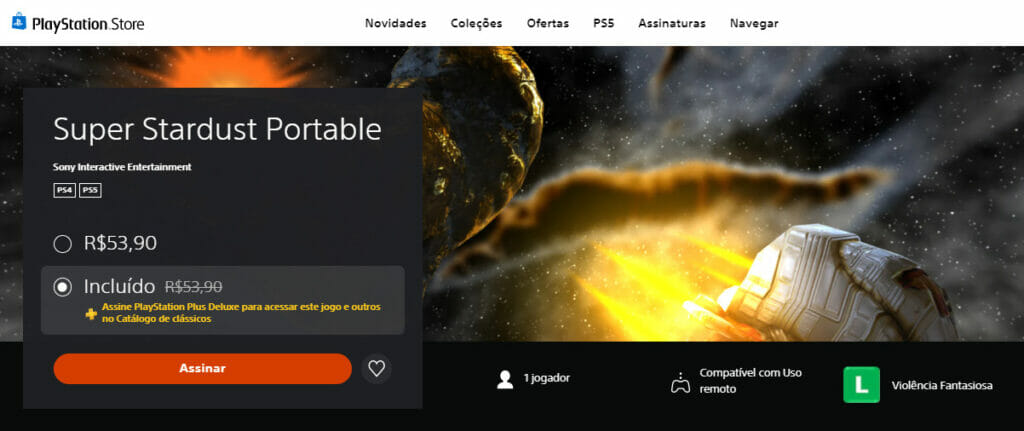
Task: Expand the Navegar menu
Action: click(754, 24)
